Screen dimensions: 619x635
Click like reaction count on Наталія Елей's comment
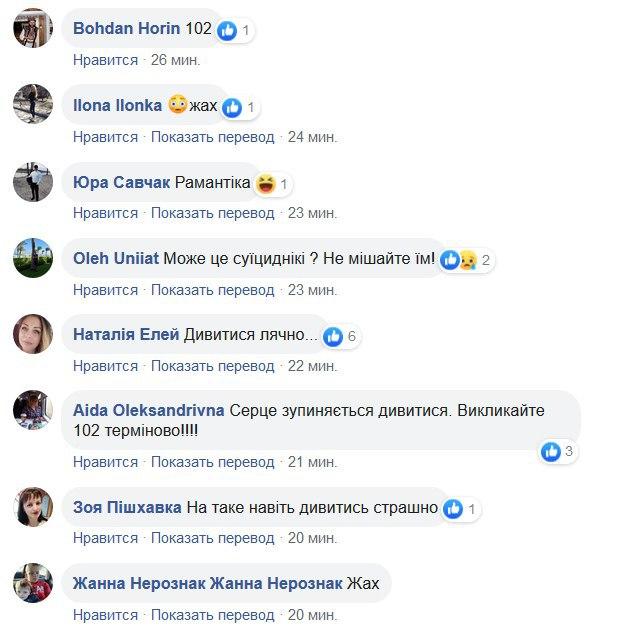click(x=341, y=336)
